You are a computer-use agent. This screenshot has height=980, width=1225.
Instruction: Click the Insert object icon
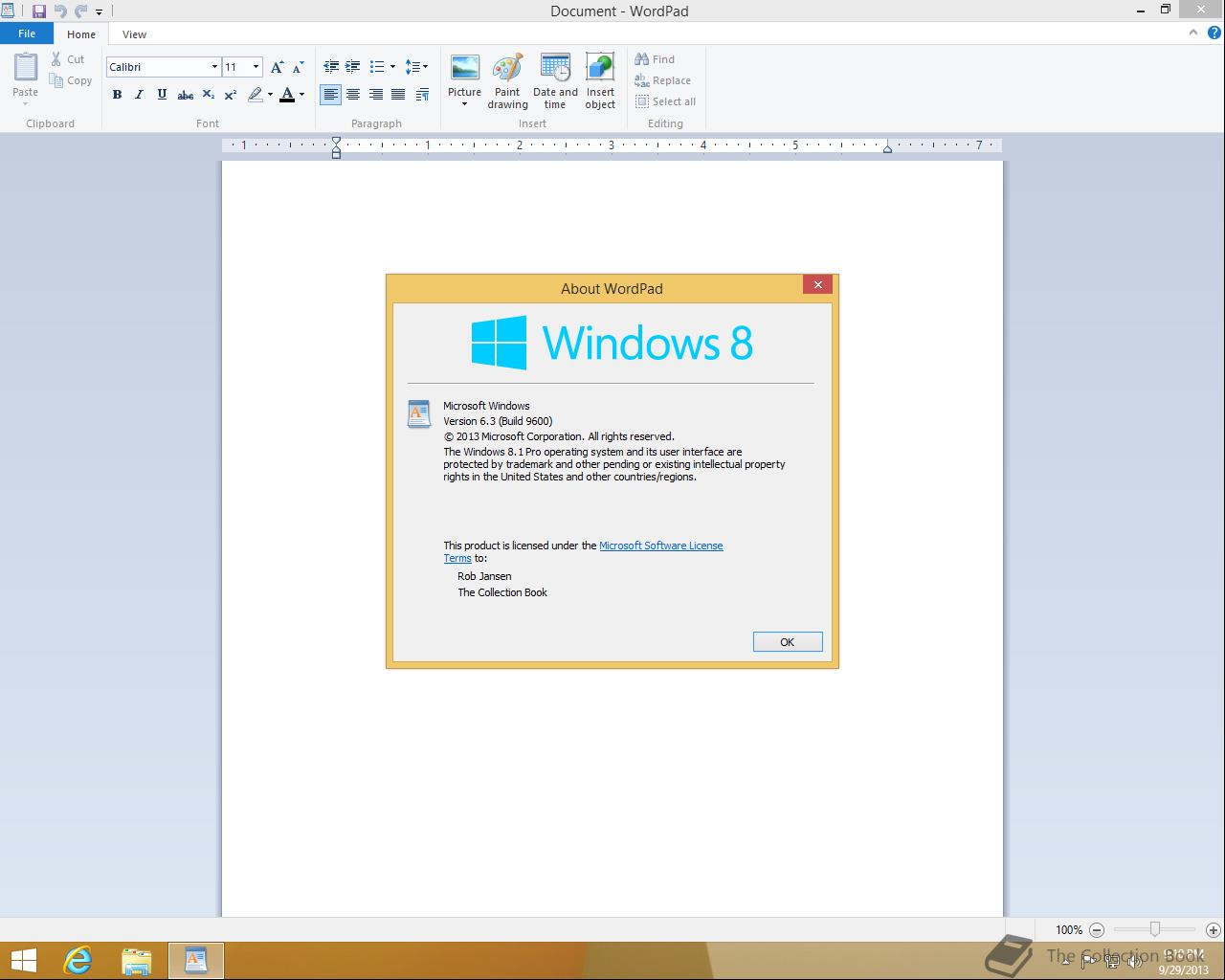coord(600,68)
